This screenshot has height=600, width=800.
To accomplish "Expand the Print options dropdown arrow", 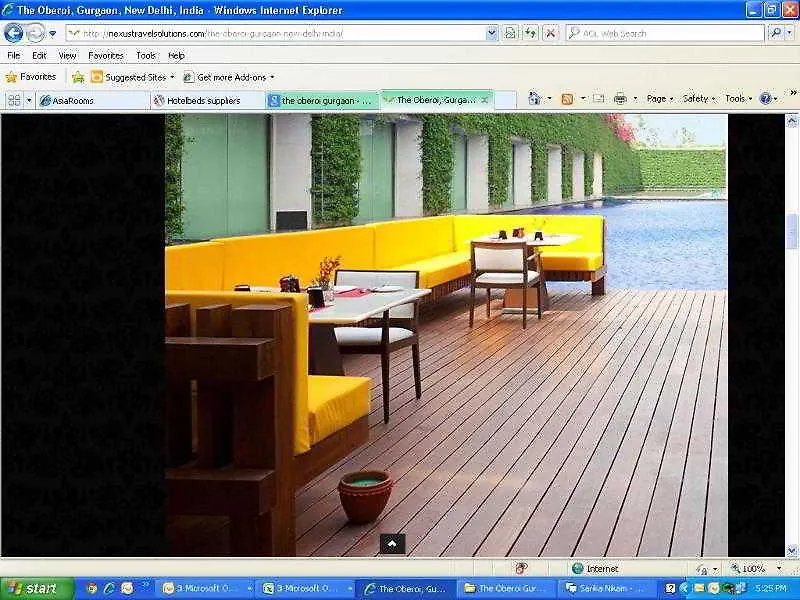I will click(635, 98).
